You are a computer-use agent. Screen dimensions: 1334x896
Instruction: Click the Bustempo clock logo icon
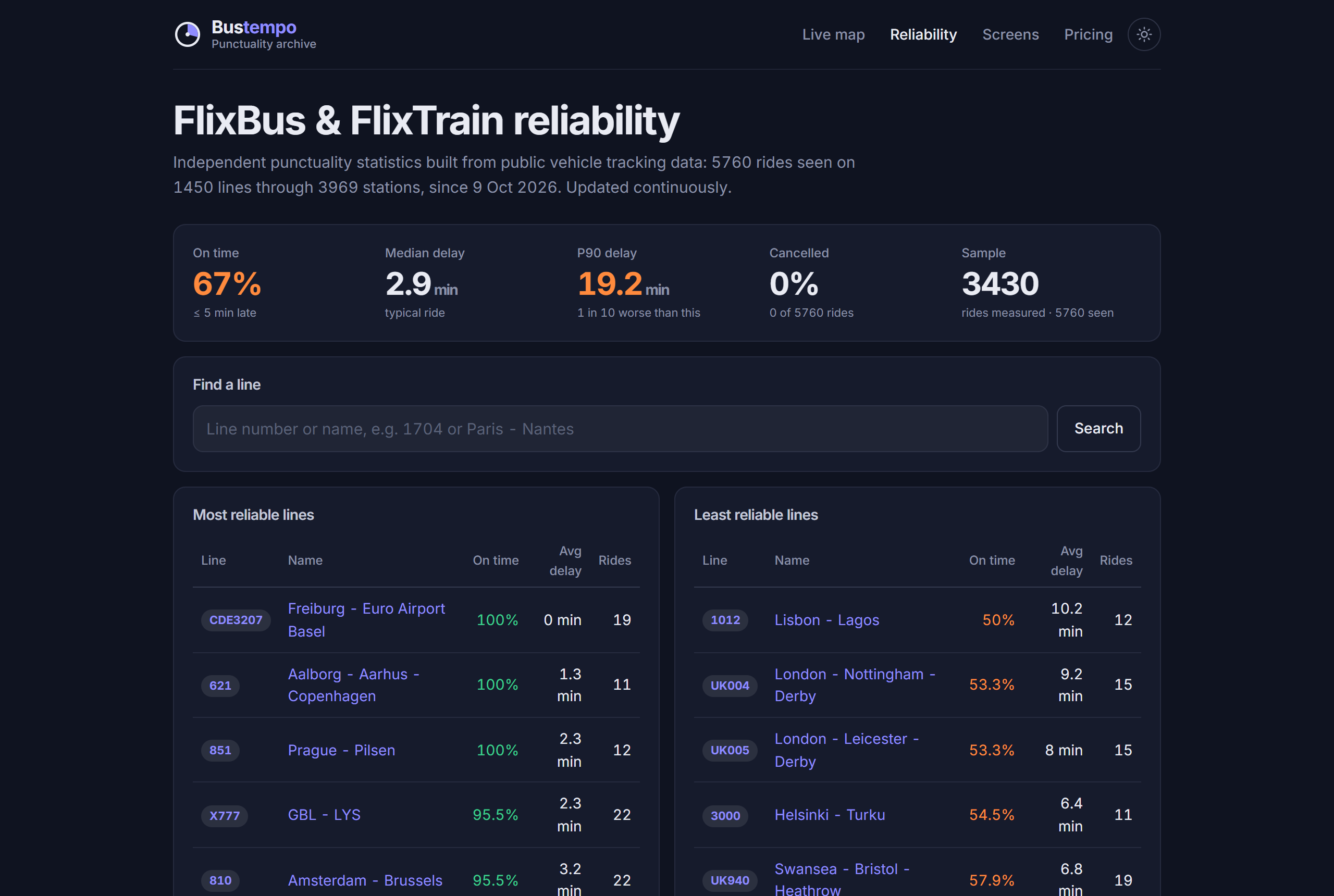tap(188, 34)
